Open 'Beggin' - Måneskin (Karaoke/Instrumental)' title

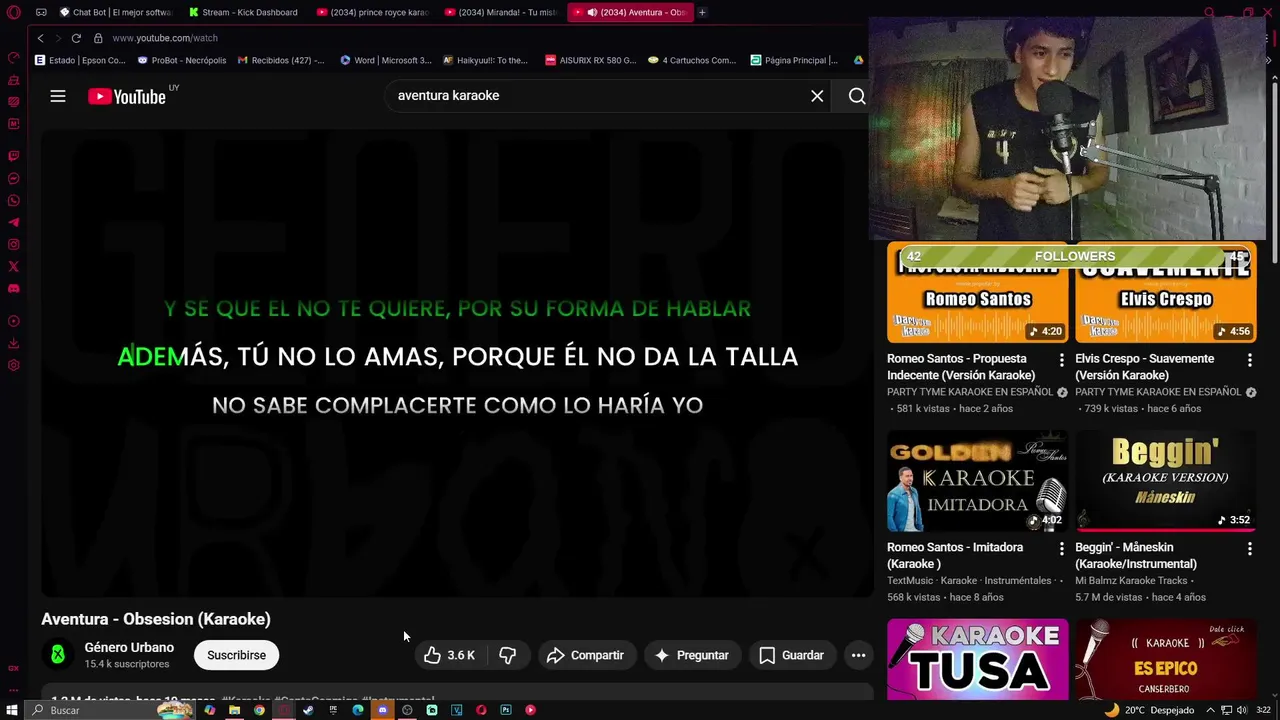click(1135, 555)
